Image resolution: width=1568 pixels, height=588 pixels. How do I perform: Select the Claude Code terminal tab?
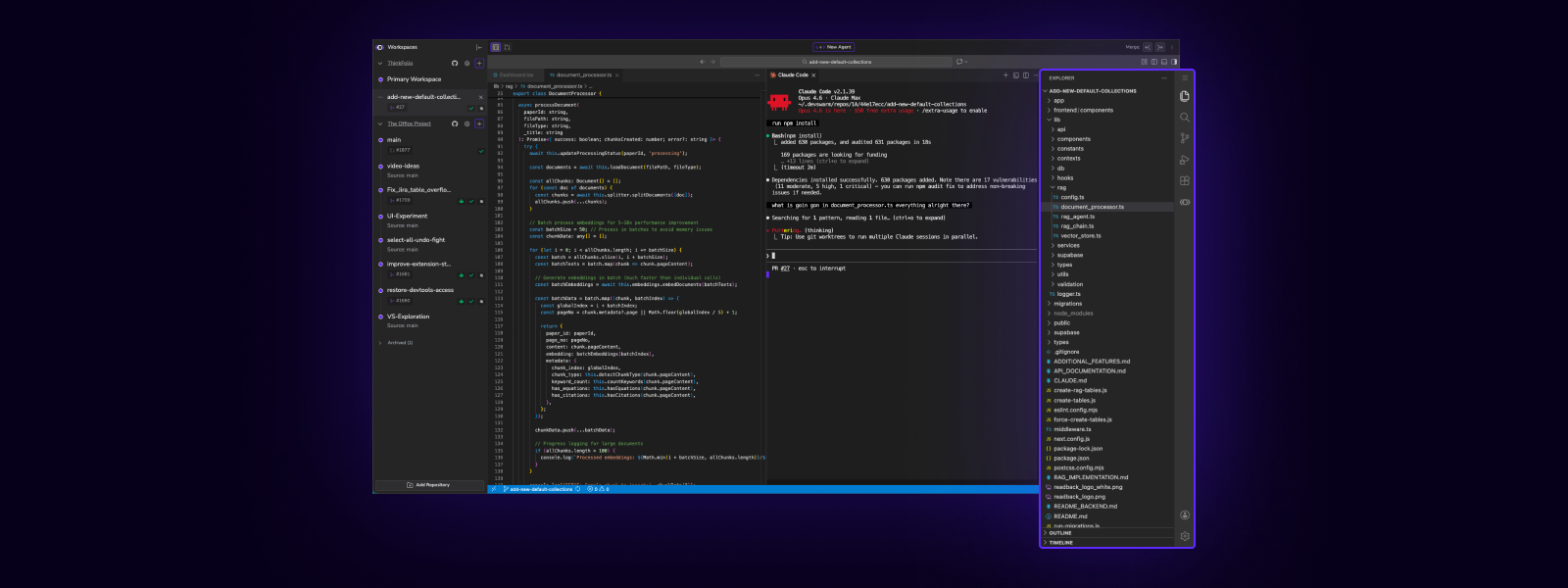[x=793, y=75]
